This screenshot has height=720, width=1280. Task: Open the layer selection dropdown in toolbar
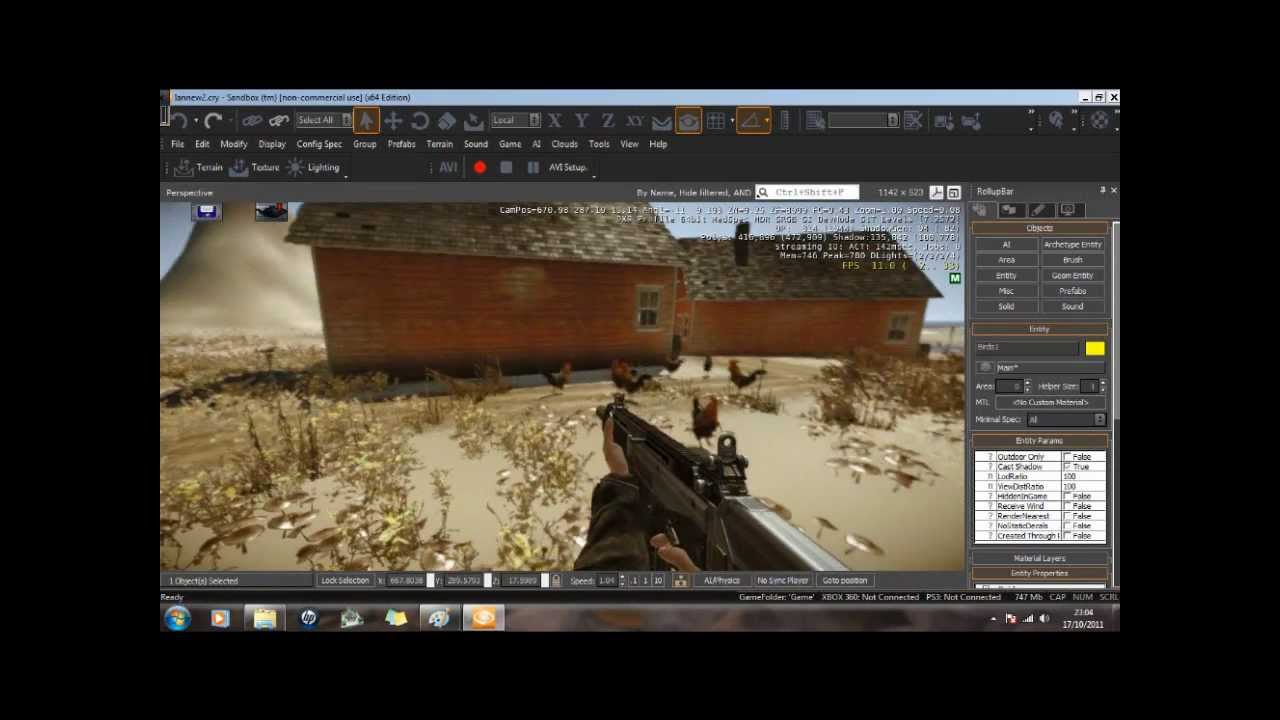(863, 121)
